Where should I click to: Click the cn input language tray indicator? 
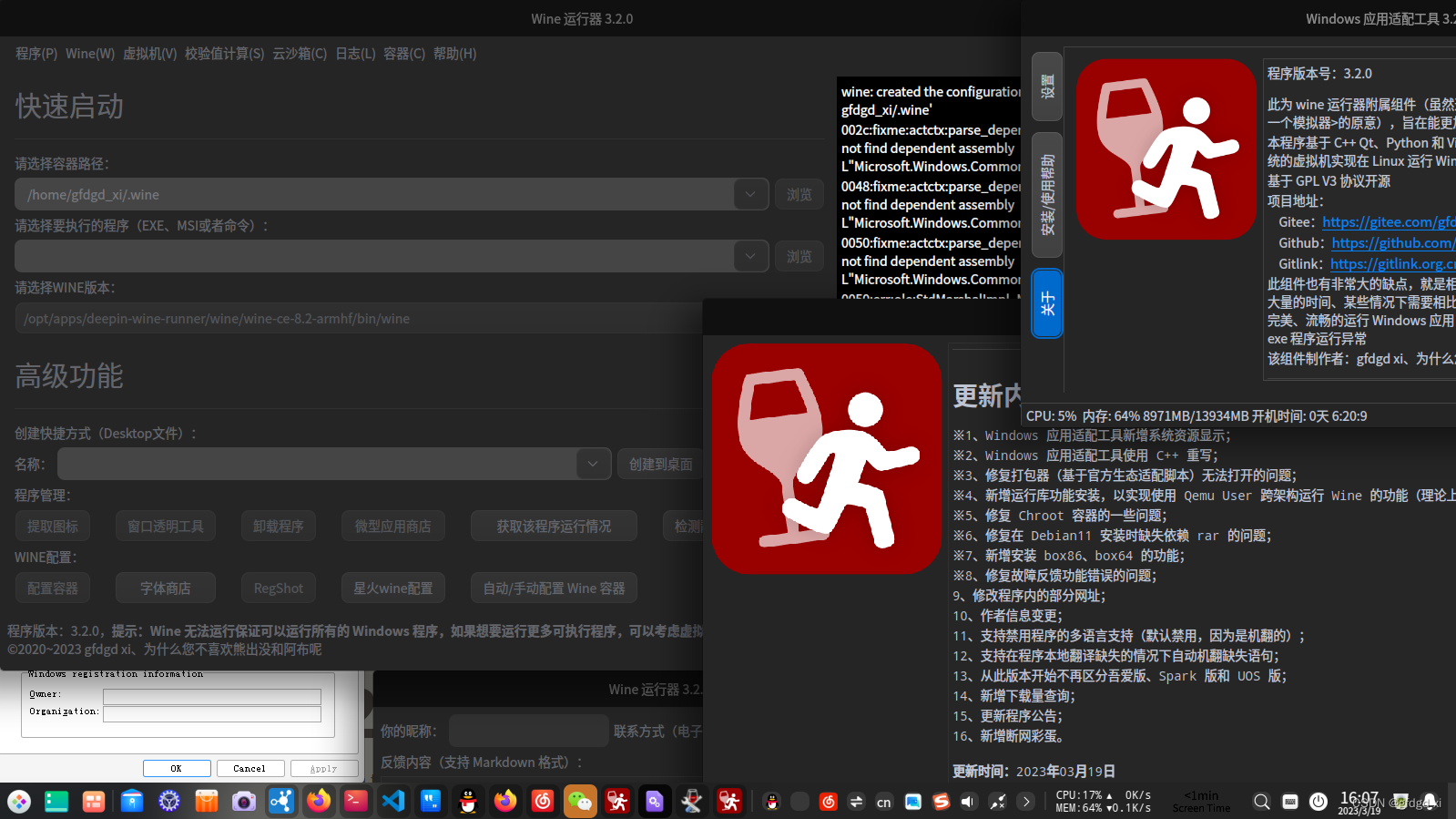click(x=884, y=802)
